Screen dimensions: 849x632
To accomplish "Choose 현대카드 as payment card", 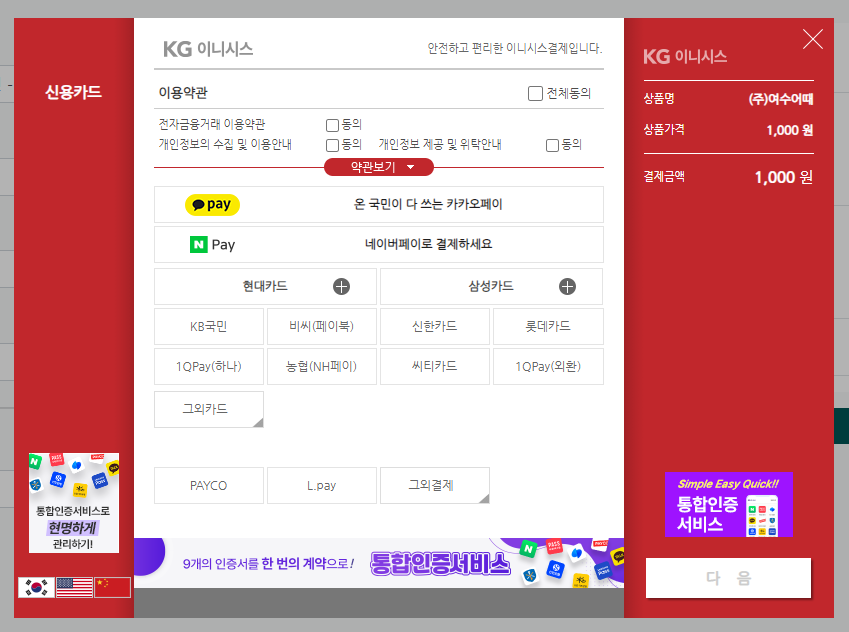I will 265,286.
